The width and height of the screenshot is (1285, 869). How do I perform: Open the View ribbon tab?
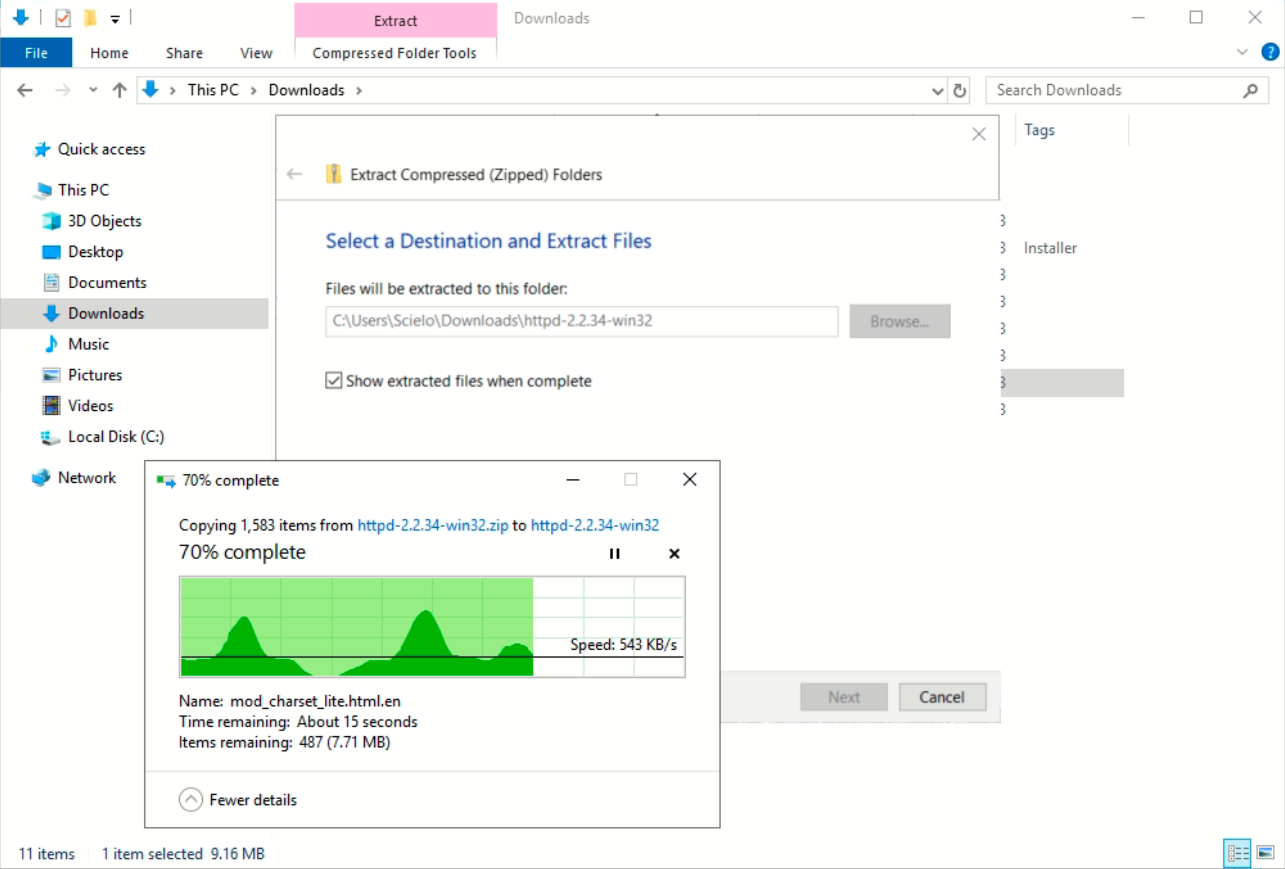pos(256,53)
